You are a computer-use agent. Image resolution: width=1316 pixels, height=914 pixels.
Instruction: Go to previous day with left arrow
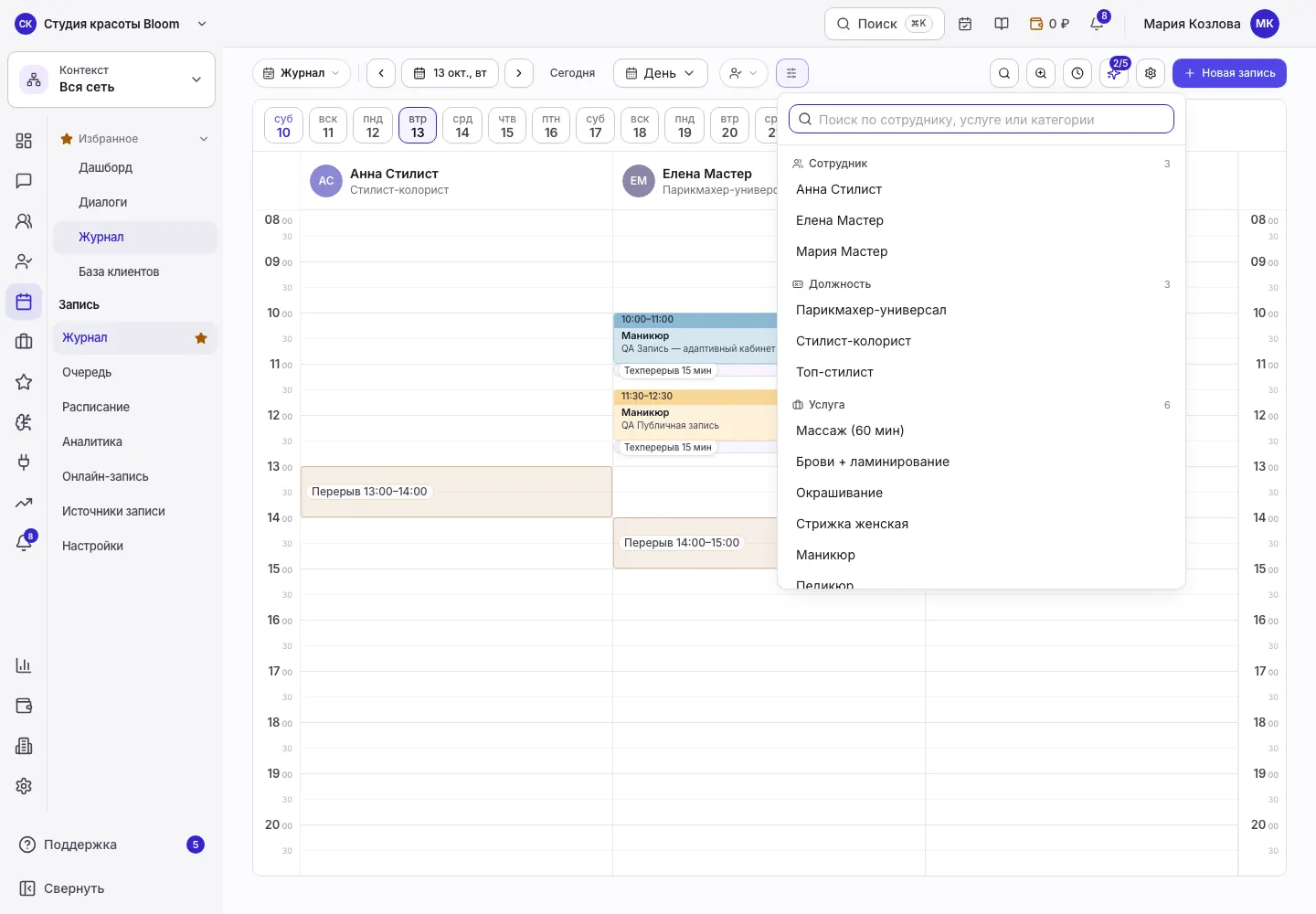pos(381,73)
